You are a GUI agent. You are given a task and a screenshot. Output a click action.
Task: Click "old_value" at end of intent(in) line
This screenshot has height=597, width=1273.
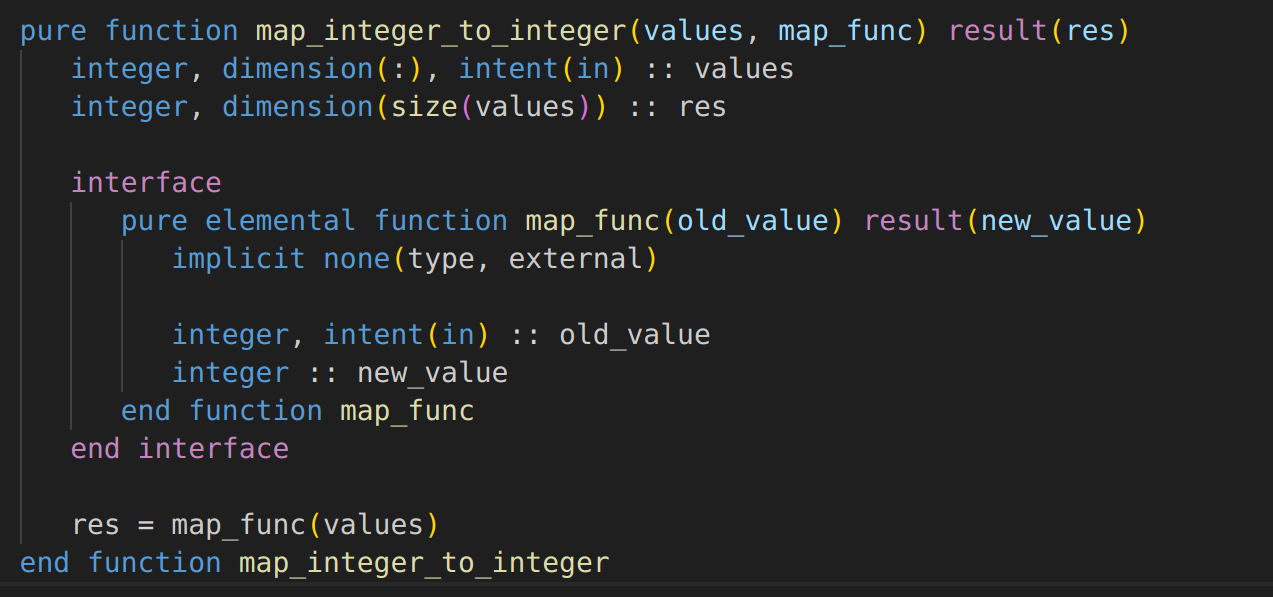pos(635,335)
